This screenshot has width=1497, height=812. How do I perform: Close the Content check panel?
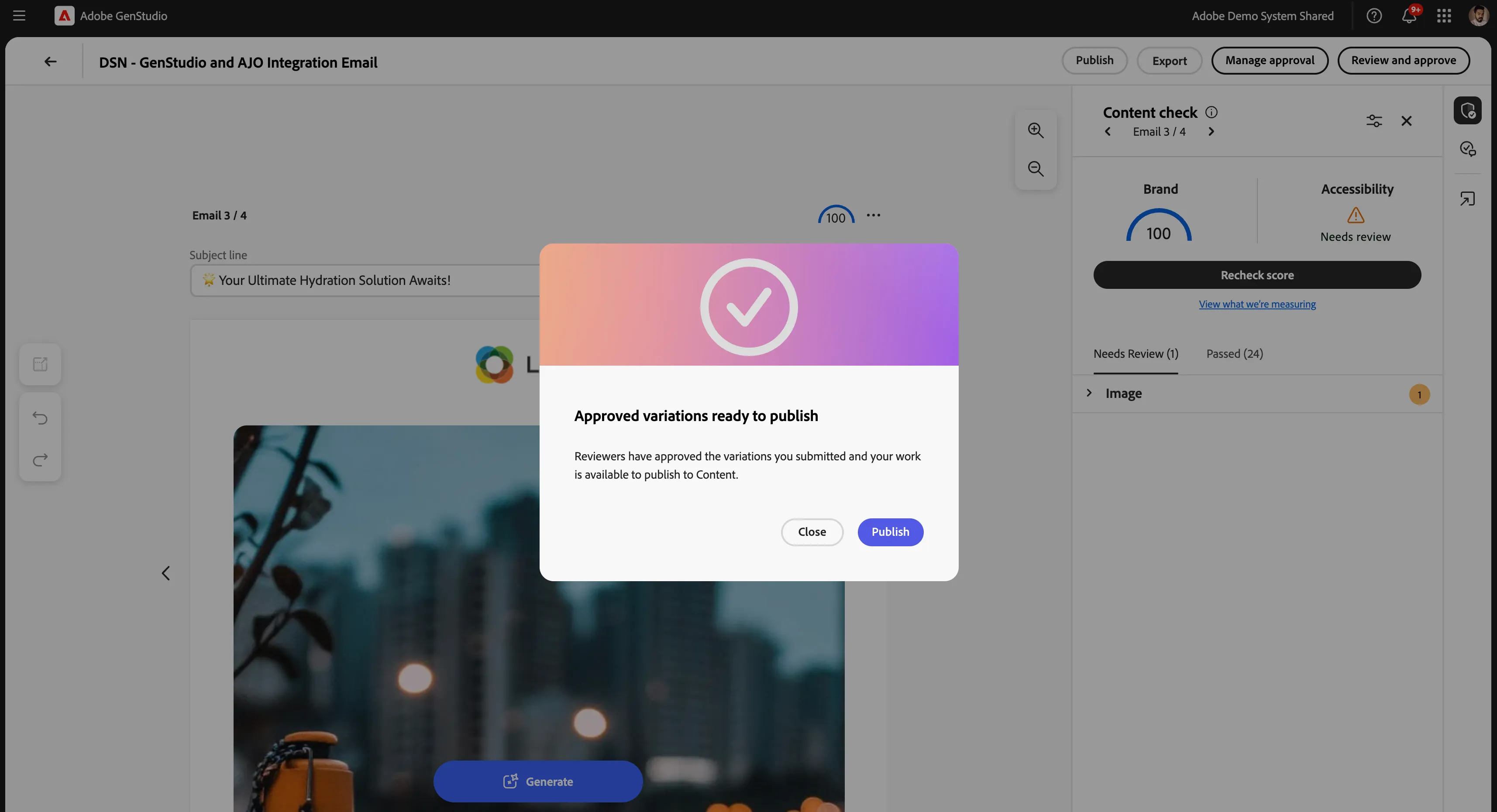click(1406, 121)
